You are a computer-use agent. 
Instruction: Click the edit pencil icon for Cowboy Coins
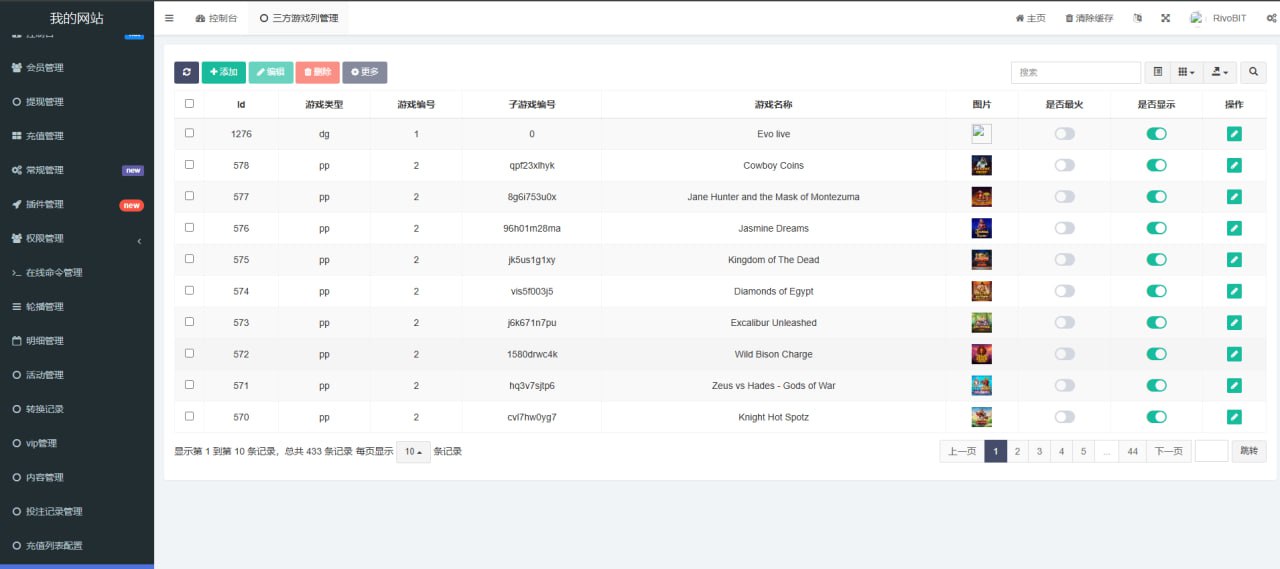(1234, 165)
